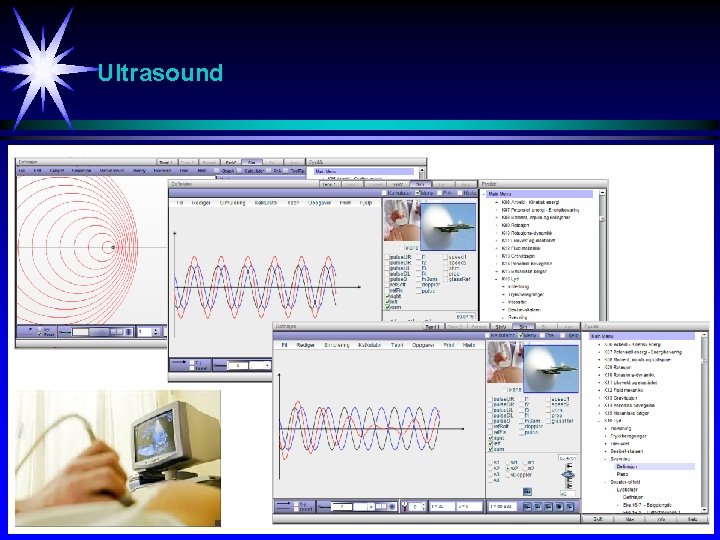Click the last playback icon in front window's bottom-right toolbar
The width and height of the screenshot is (720, 540).
click(569, 507)
